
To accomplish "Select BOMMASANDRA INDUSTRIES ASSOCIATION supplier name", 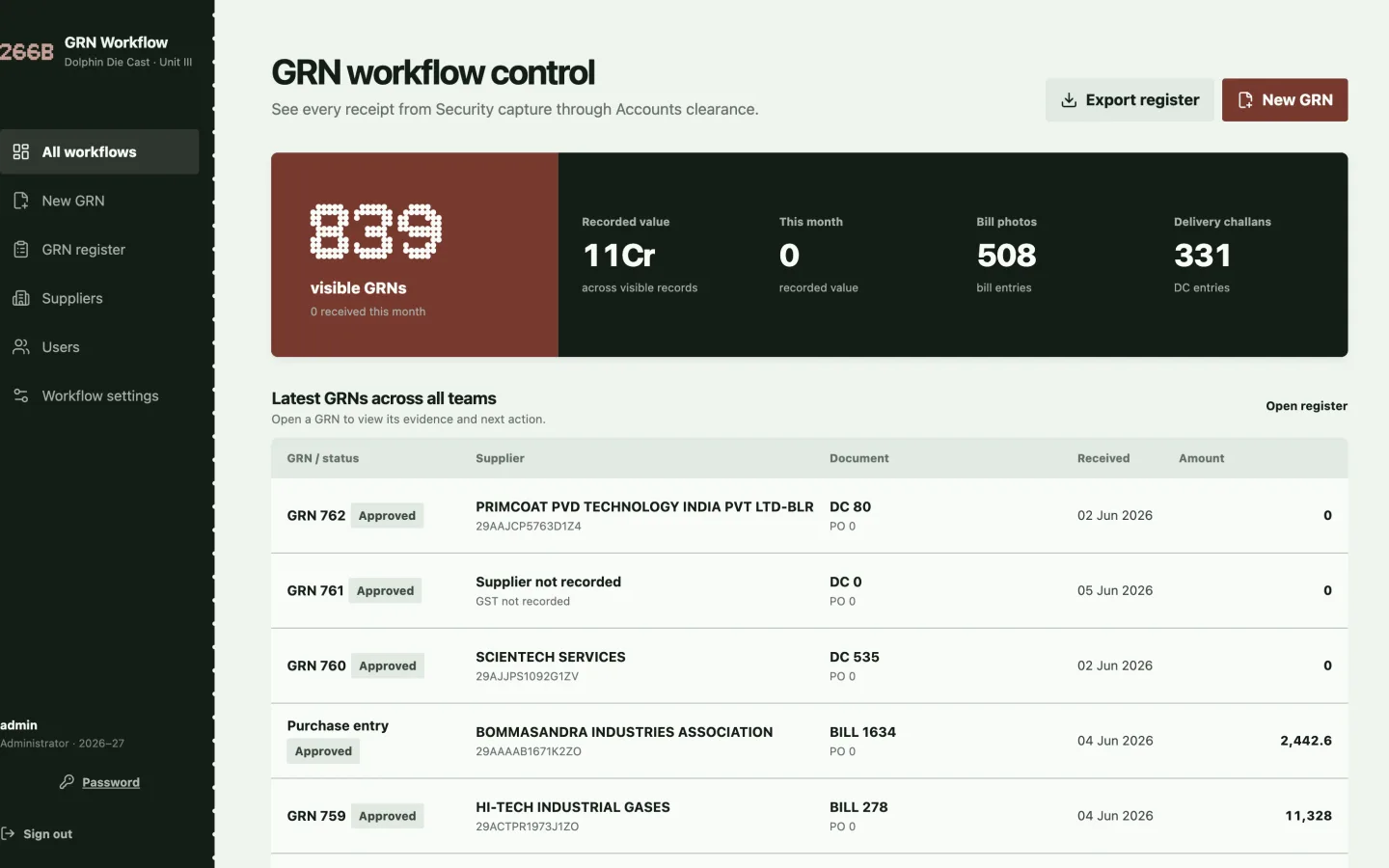I will 624,732.
